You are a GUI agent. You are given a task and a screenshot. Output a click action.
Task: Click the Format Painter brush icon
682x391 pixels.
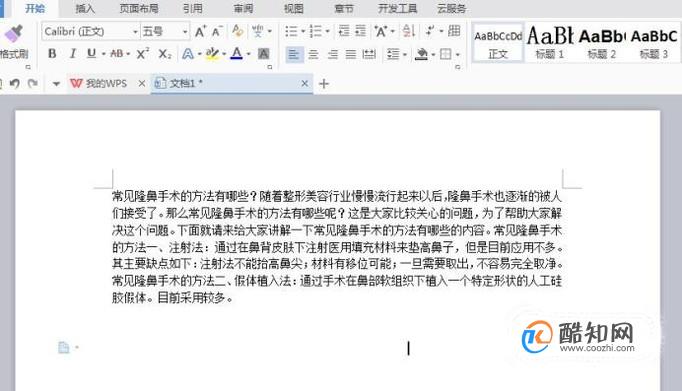point(13,33)
